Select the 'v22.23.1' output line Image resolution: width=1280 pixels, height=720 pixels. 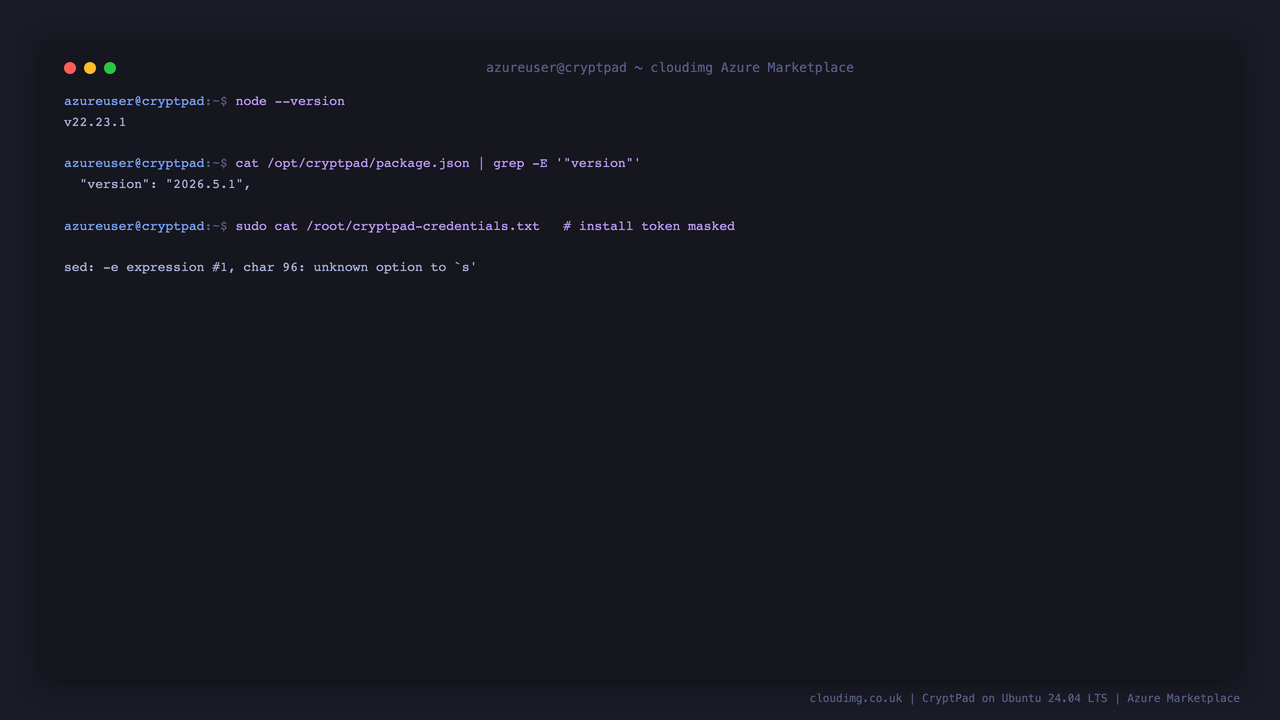tap(95, 122)
